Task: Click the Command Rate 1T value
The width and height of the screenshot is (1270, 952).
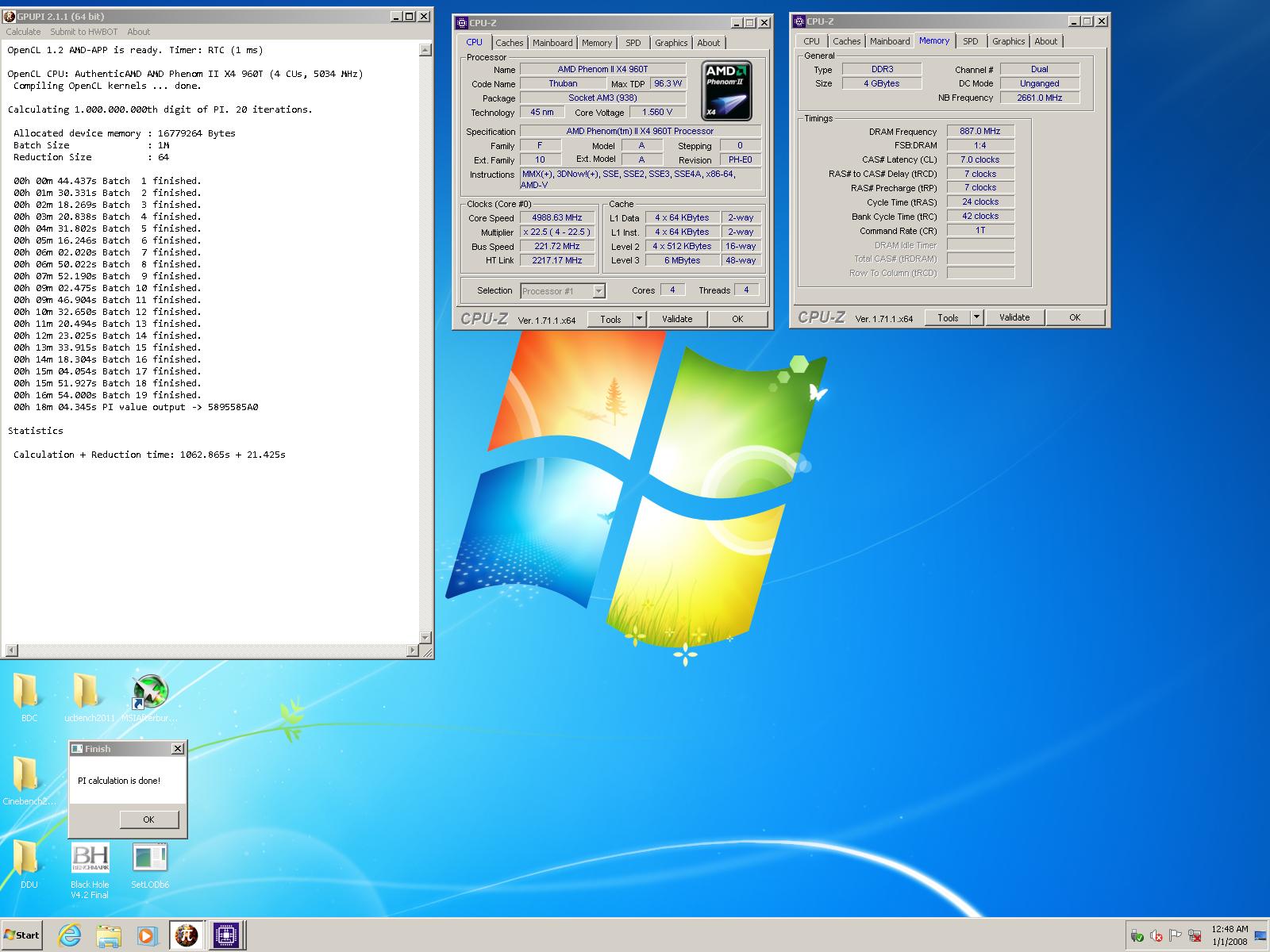Action: (x=980, y=230)
